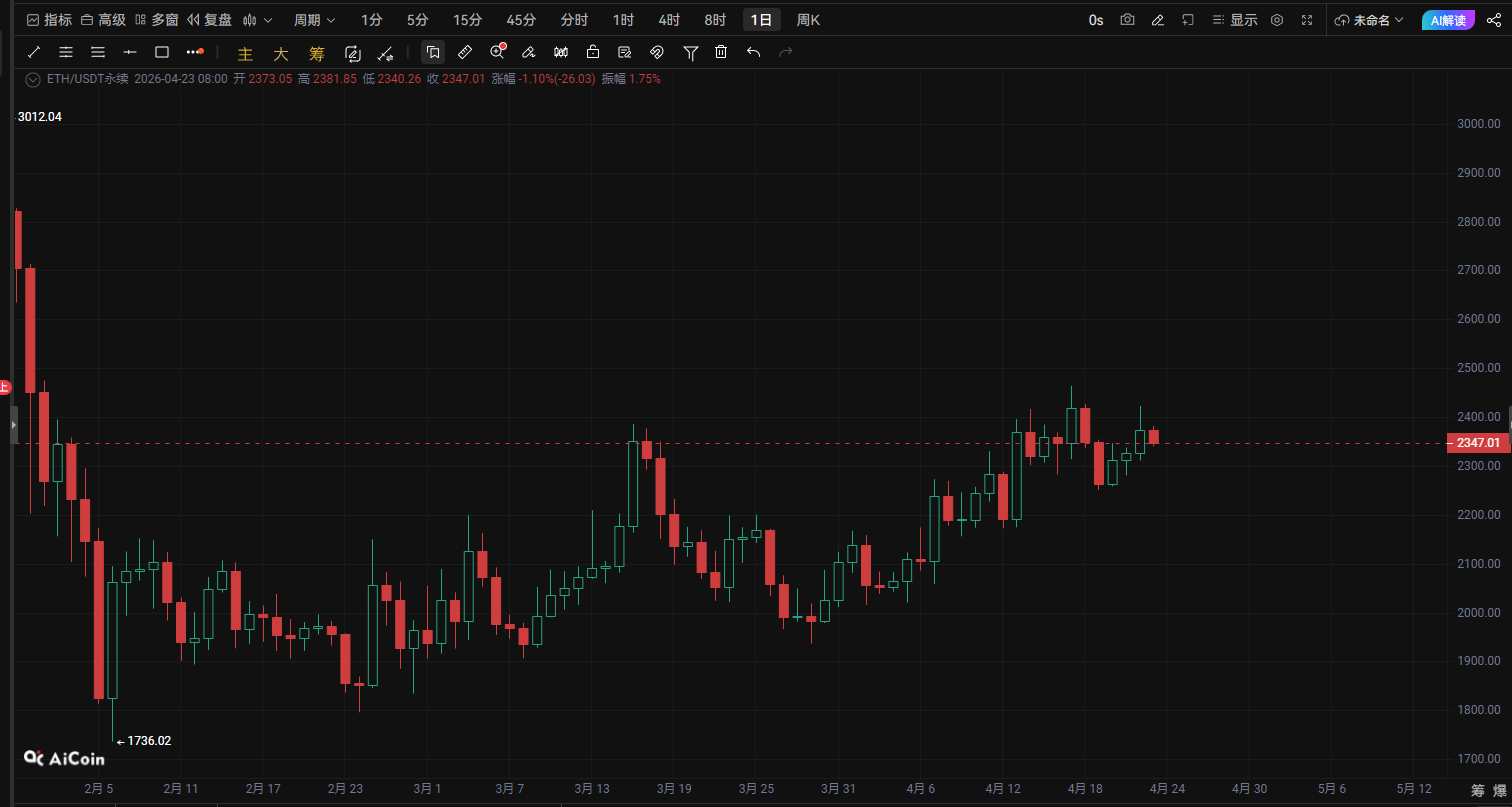
Task: Click the link chain icon in drawing toolbar
Action: pyautogui.click(x=657, y=52)
